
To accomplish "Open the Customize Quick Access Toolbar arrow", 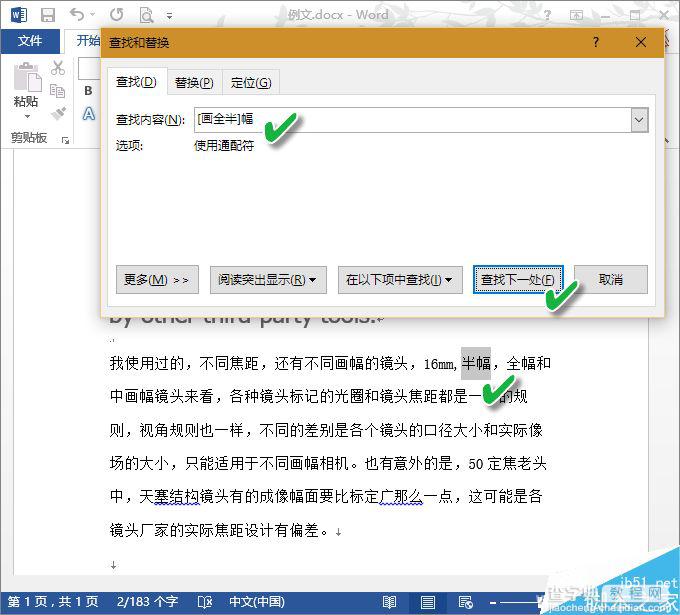I will coord(170,16).
